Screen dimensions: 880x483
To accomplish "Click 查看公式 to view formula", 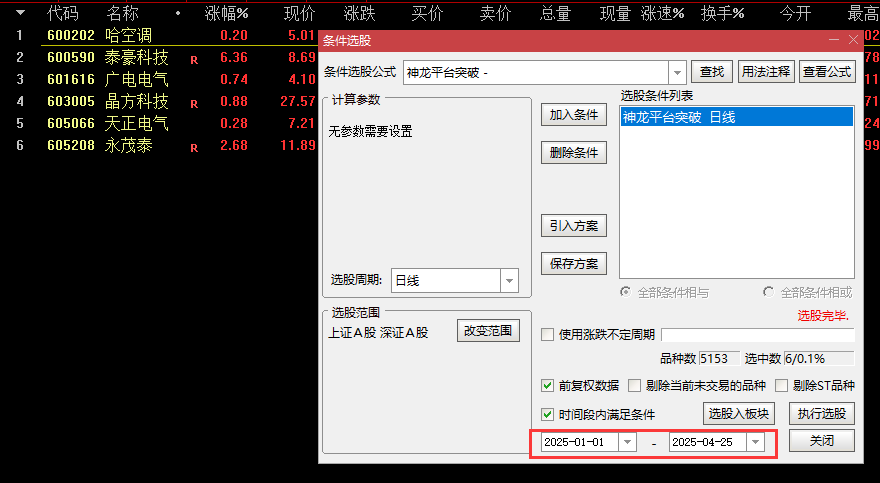I will [x=827, y=72].
